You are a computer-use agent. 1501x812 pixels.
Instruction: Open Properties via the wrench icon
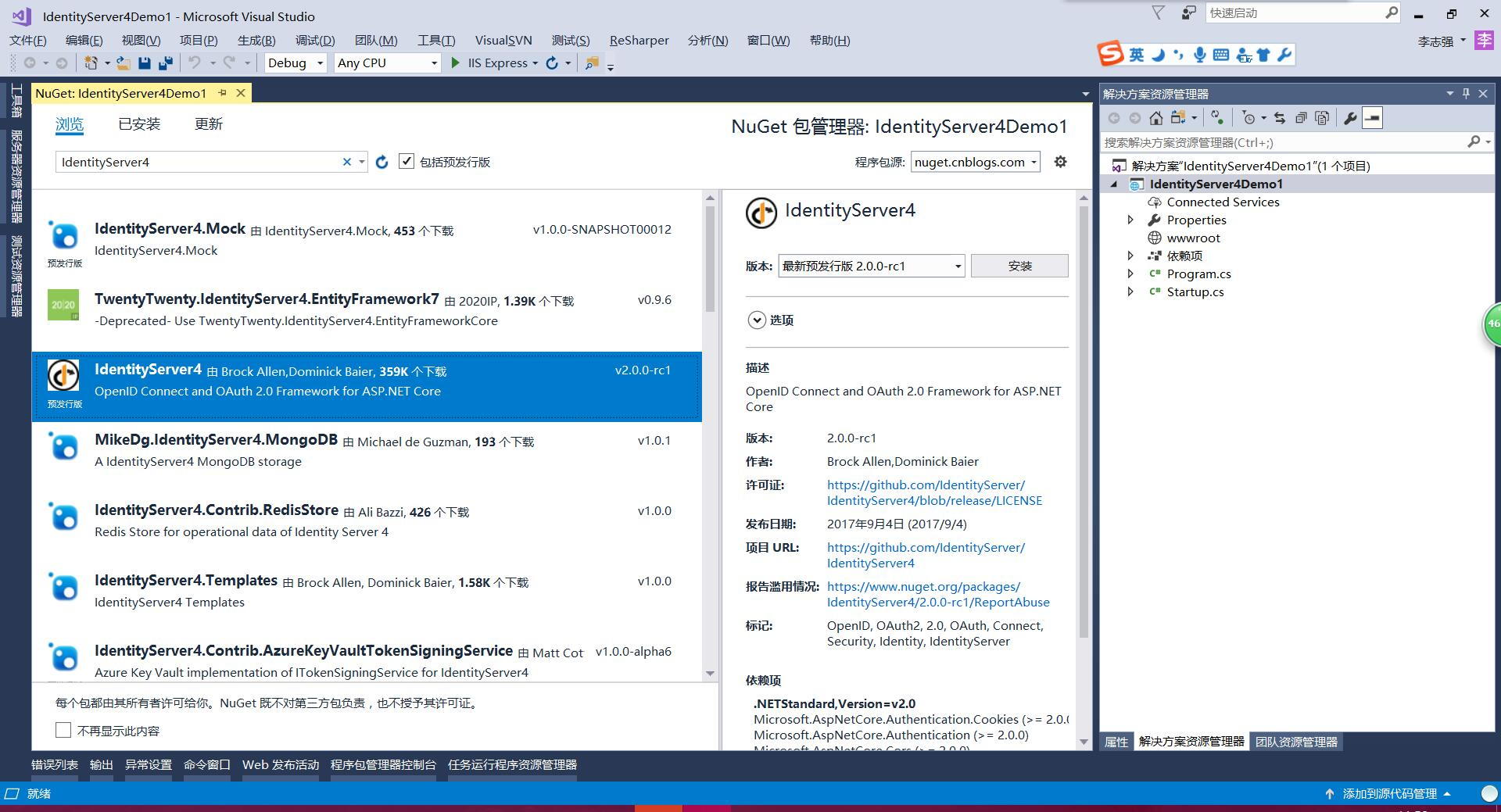coord(1350,118)
